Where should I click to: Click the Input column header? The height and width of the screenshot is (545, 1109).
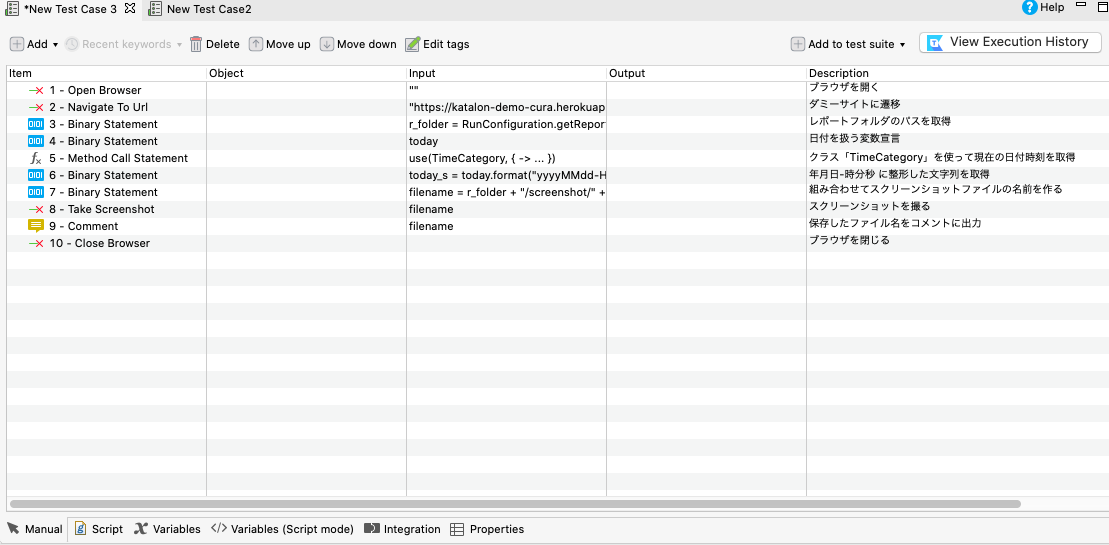click(507, 74)
